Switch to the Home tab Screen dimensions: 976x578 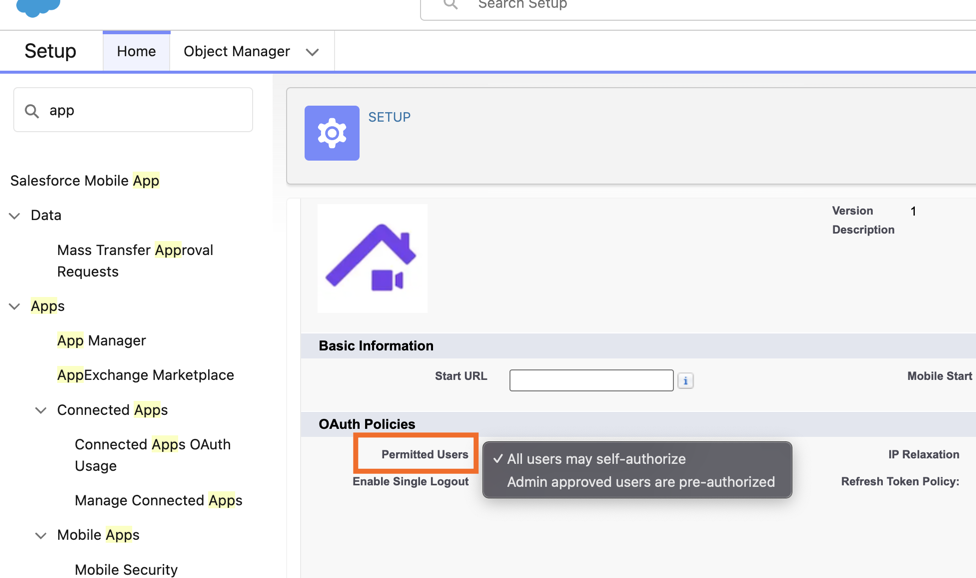point(136,51)
